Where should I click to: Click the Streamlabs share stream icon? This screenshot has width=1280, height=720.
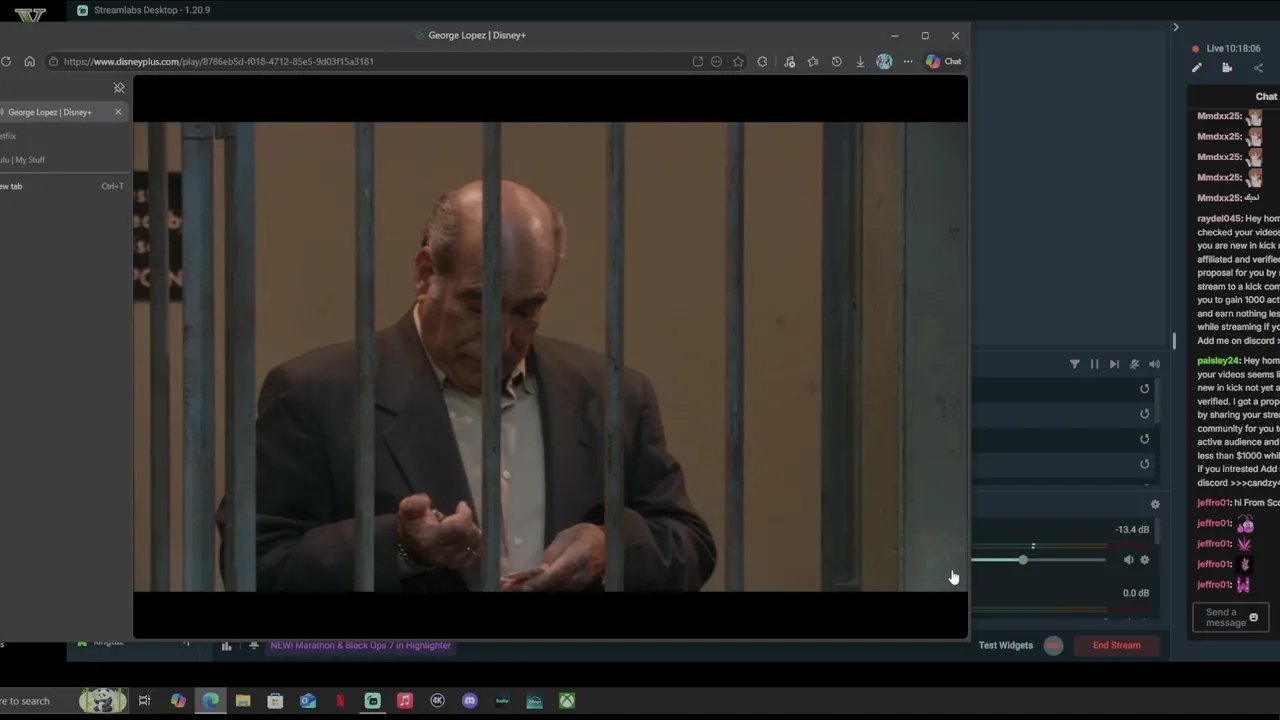tap(1258, 68)
